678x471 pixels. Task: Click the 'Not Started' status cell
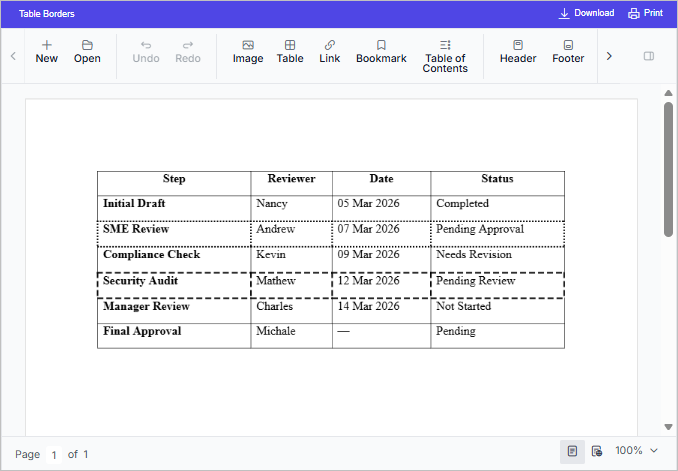(x=498, y=311)
